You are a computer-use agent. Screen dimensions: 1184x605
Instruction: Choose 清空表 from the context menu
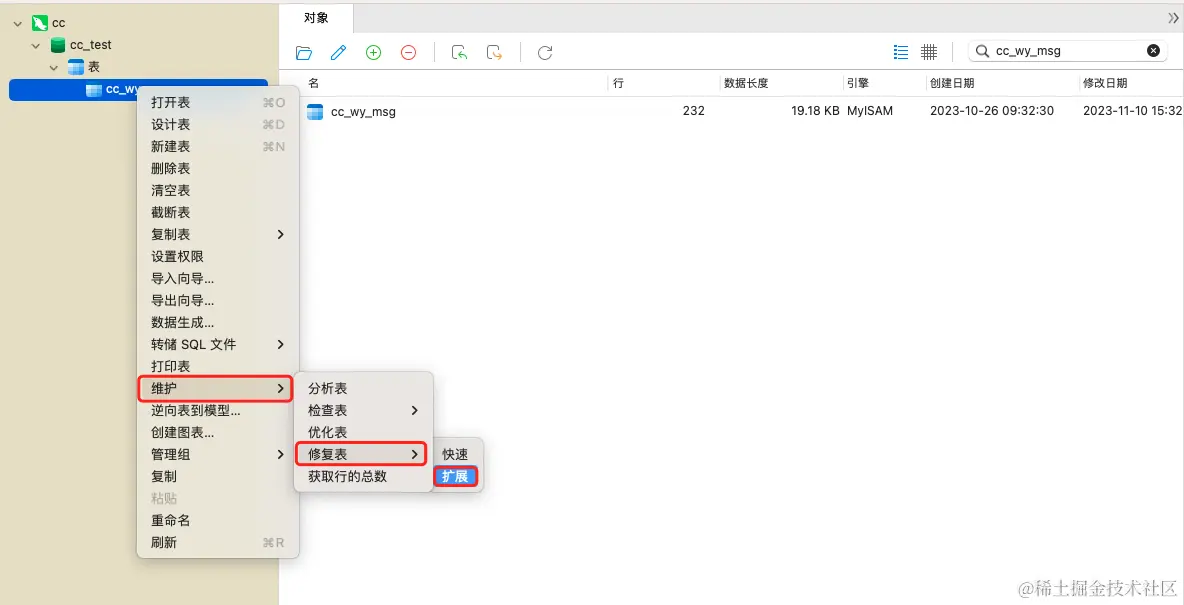point(218,190)
